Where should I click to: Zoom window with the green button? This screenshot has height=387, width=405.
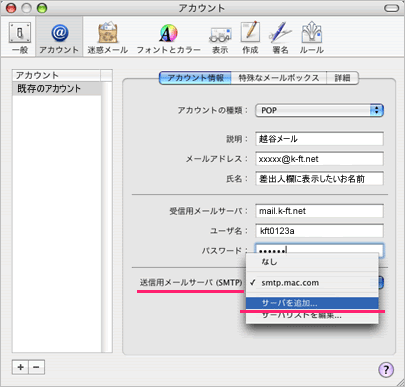42,8
